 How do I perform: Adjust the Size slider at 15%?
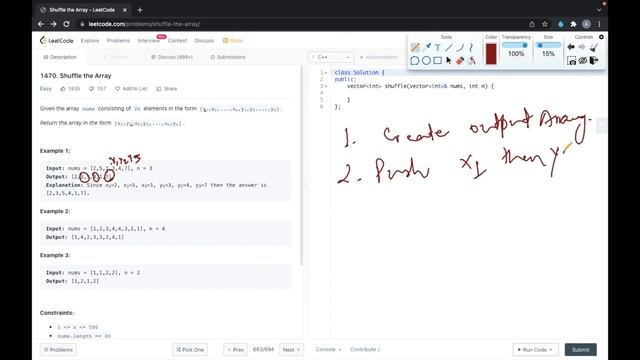coord(549,45)
